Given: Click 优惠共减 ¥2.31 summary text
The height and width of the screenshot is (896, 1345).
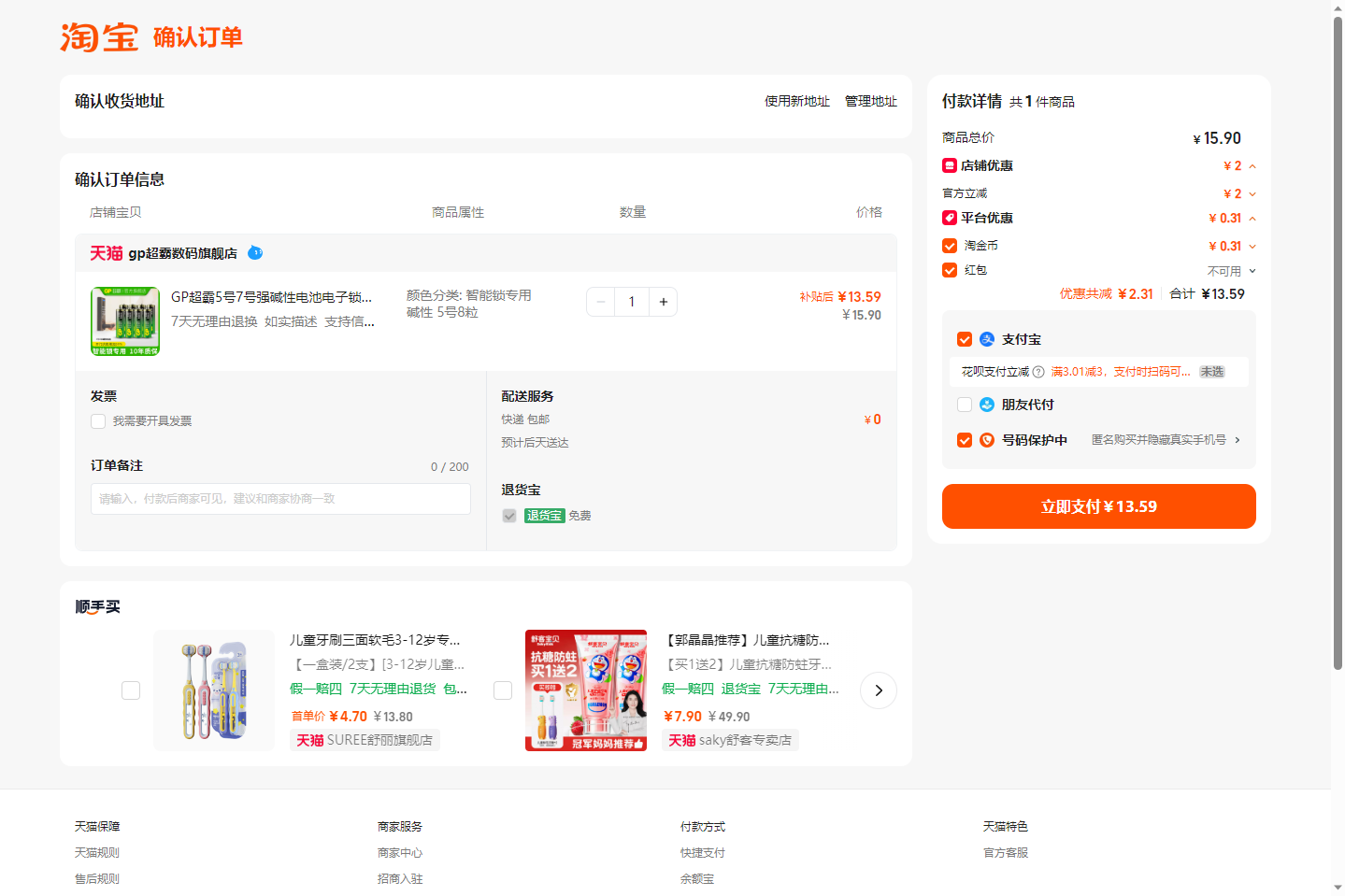Looking at the screenshot, I should tap(1107, 294).
